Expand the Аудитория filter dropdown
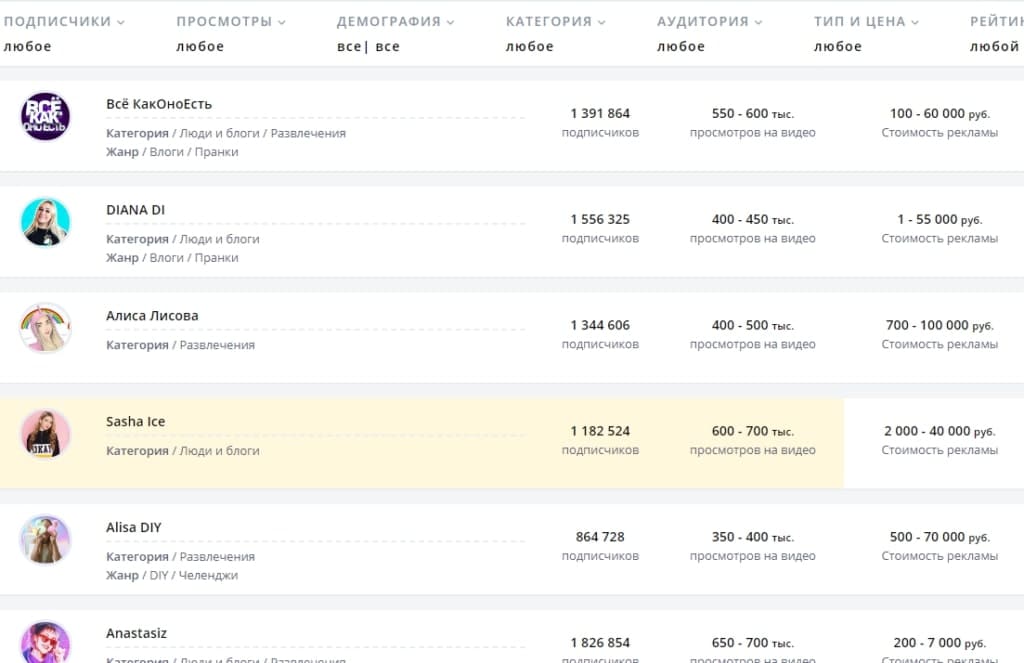This screenshot has height=663, width=1024. tap(709, 21)
